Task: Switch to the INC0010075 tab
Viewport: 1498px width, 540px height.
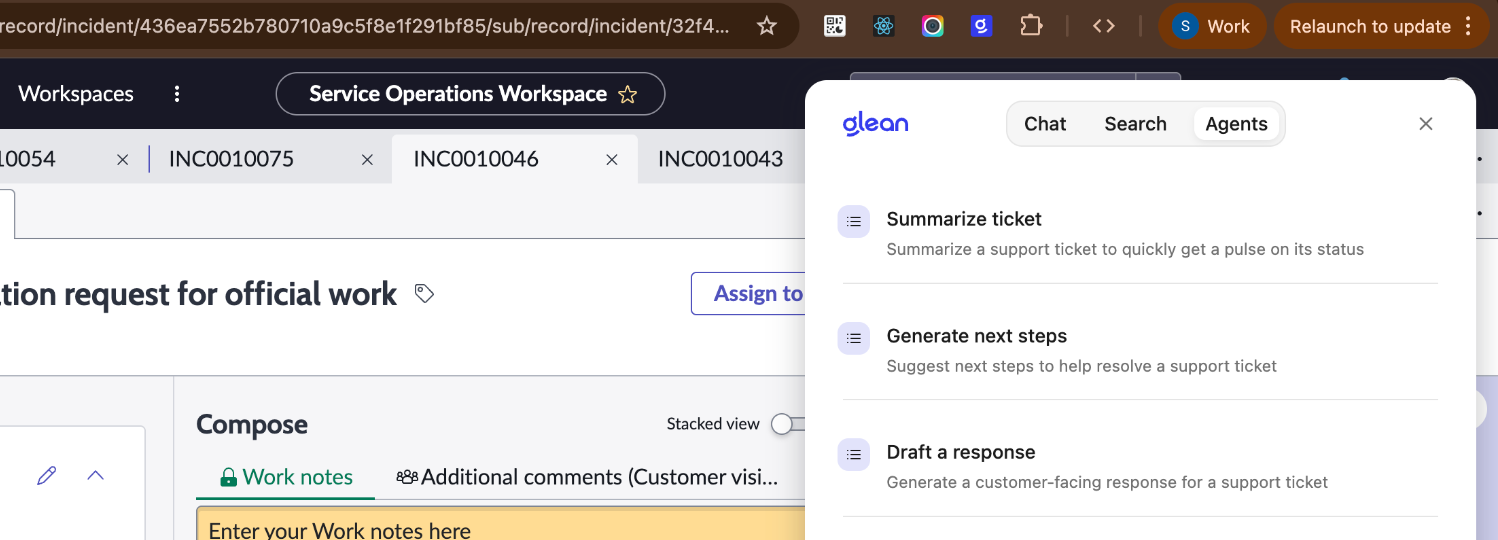Action: click(x=231, y=159)
